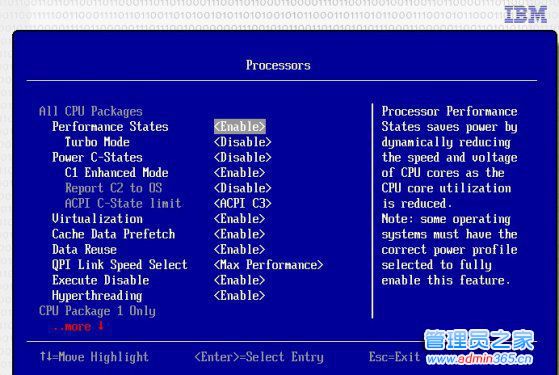This screenshot has width=559, height=375.
Task: Open ACPI C-State limit ACPI C3 selector
Action: 242,203
